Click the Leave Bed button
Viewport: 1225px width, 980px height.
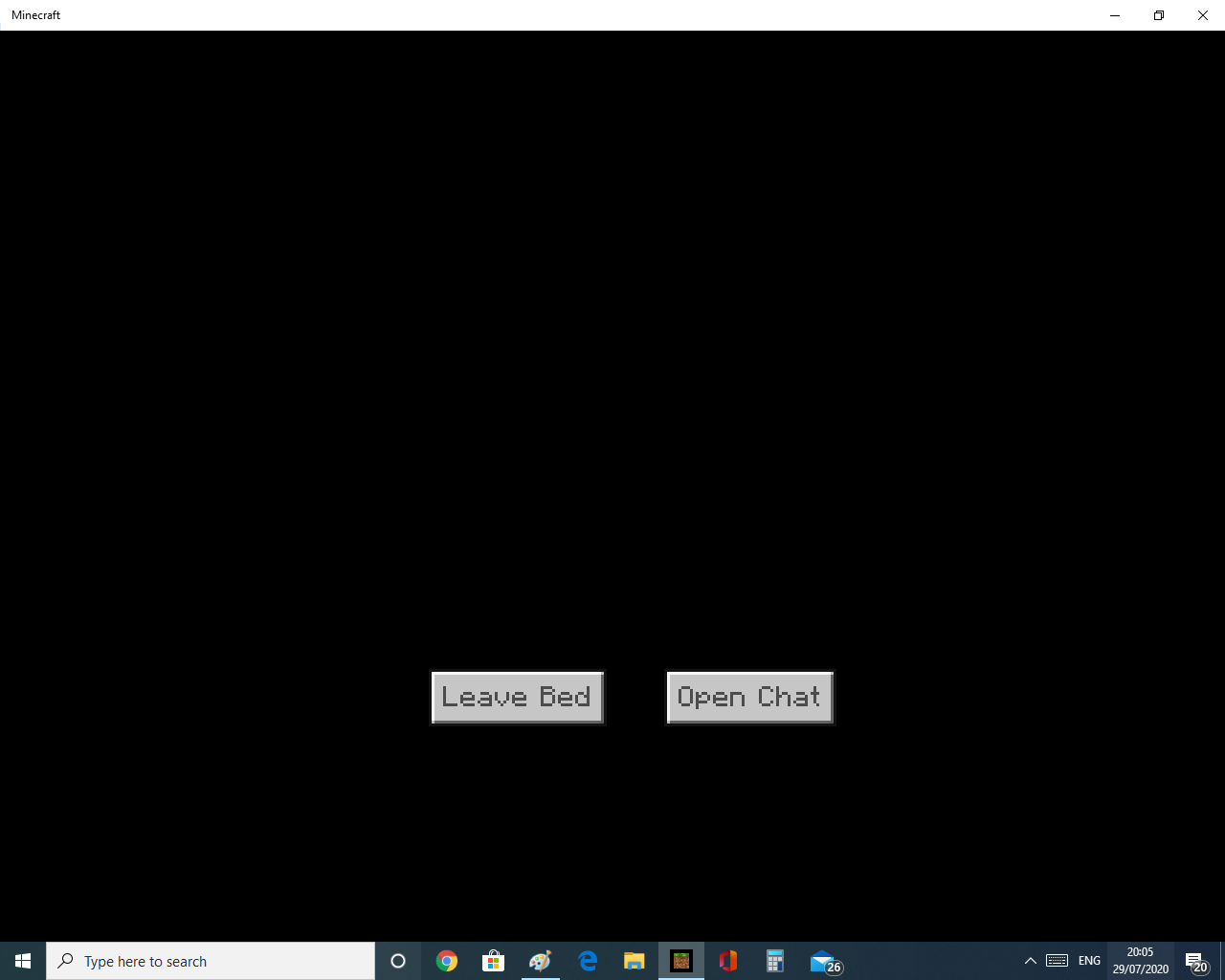tap(518, 698)
